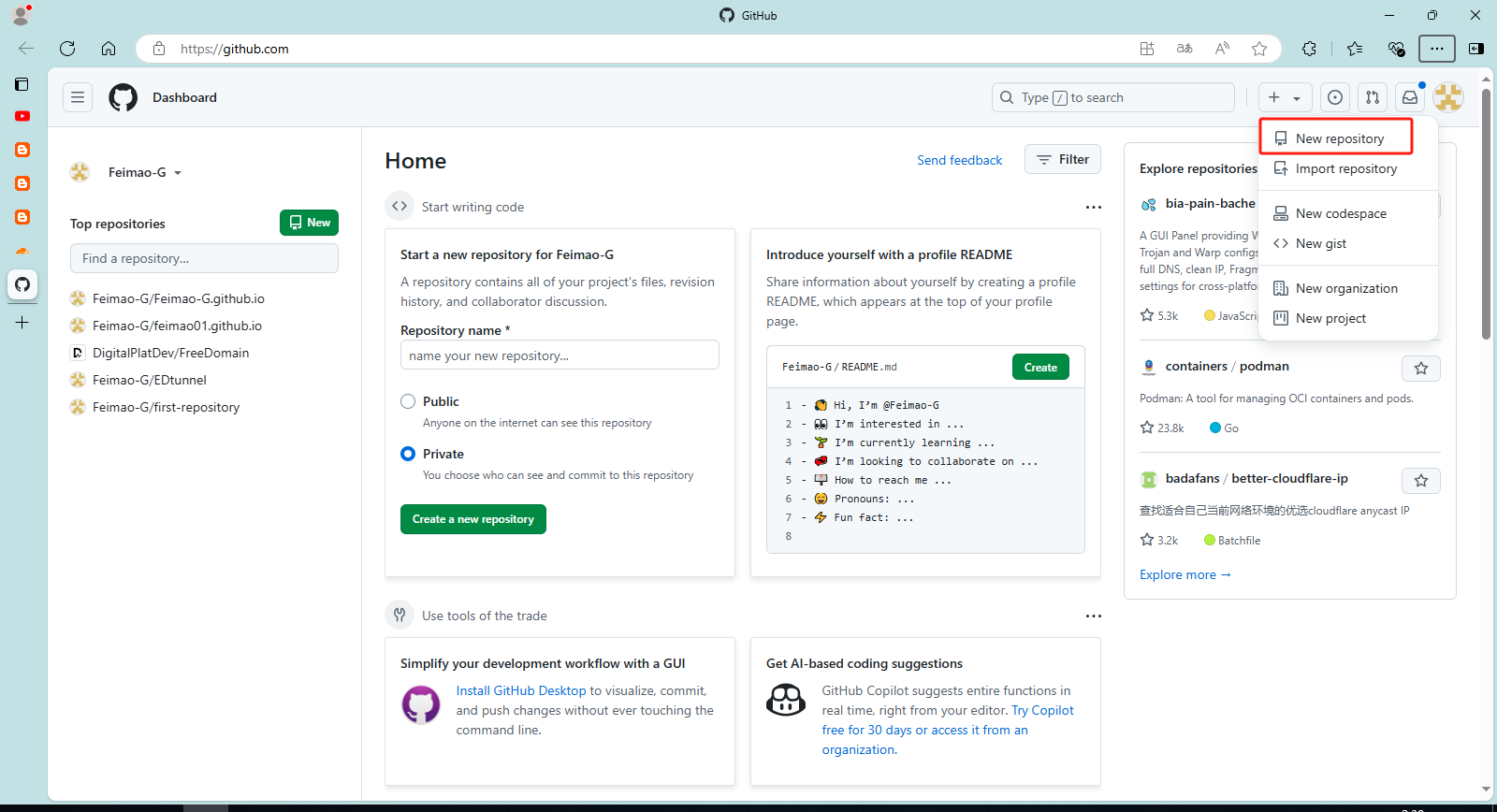Click the page vertical scrollbar
Image resolution: width=1497 pixels, height=812 pixels.
coord(1486,215)
